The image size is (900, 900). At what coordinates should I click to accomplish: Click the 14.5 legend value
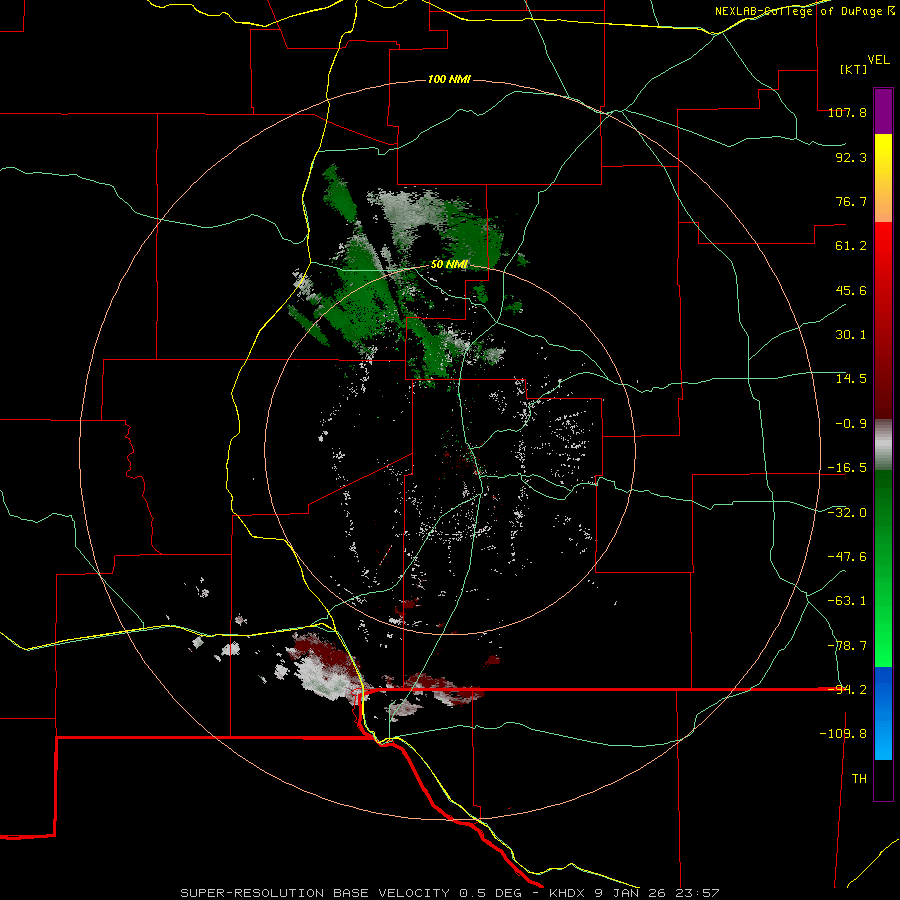click(x=851, y=379)
